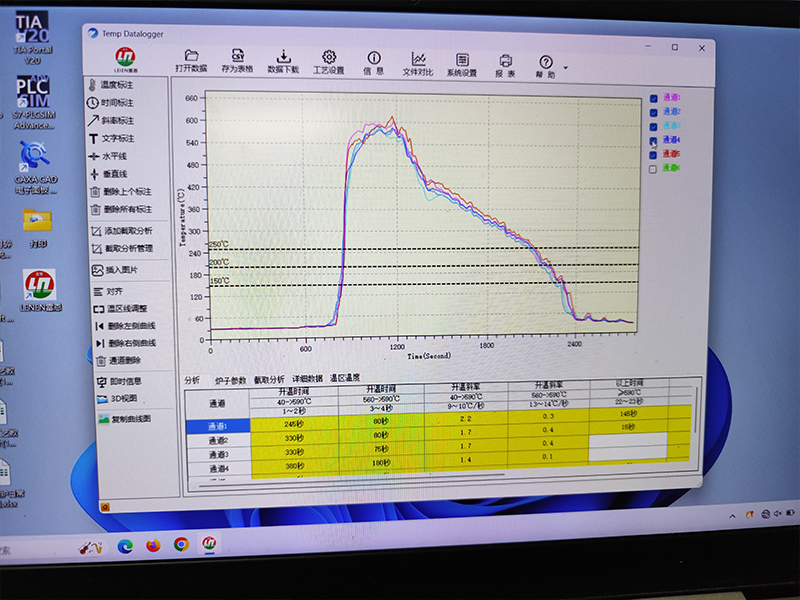Image resolution: width=800 pixels, height=600 pixels.
Task: Uncheck the 通道1 channel checkbox
Action: click(x=654, y=98)
